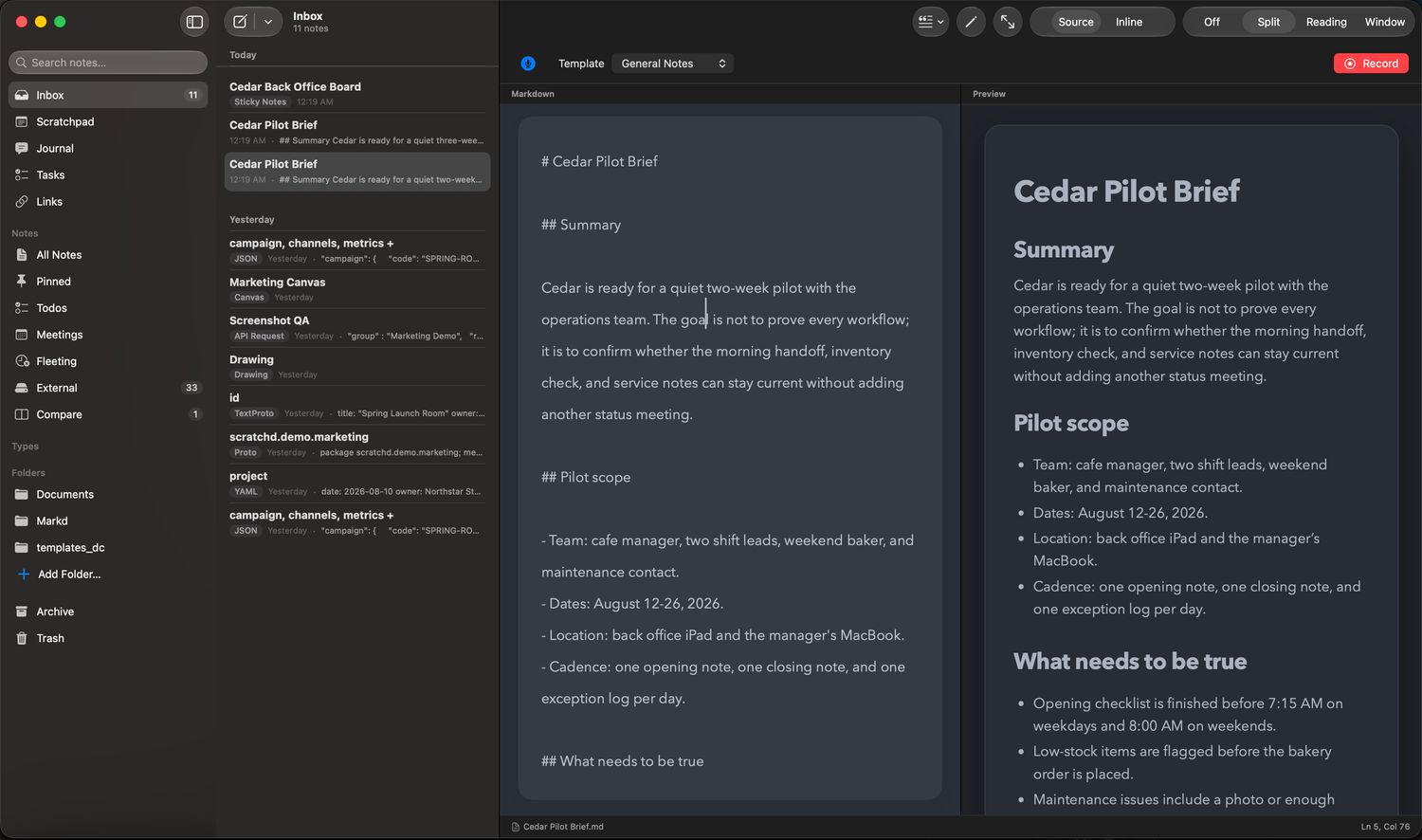This screenshot has height=840, width=1422.
Task: Open the Archive
Action: (108, 612)
